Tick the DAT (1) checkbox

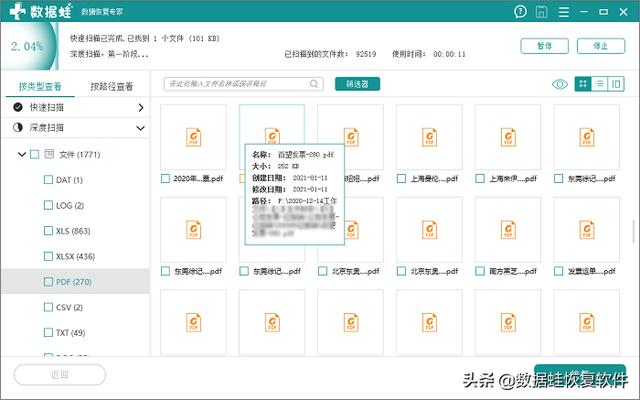coord(48,180)
